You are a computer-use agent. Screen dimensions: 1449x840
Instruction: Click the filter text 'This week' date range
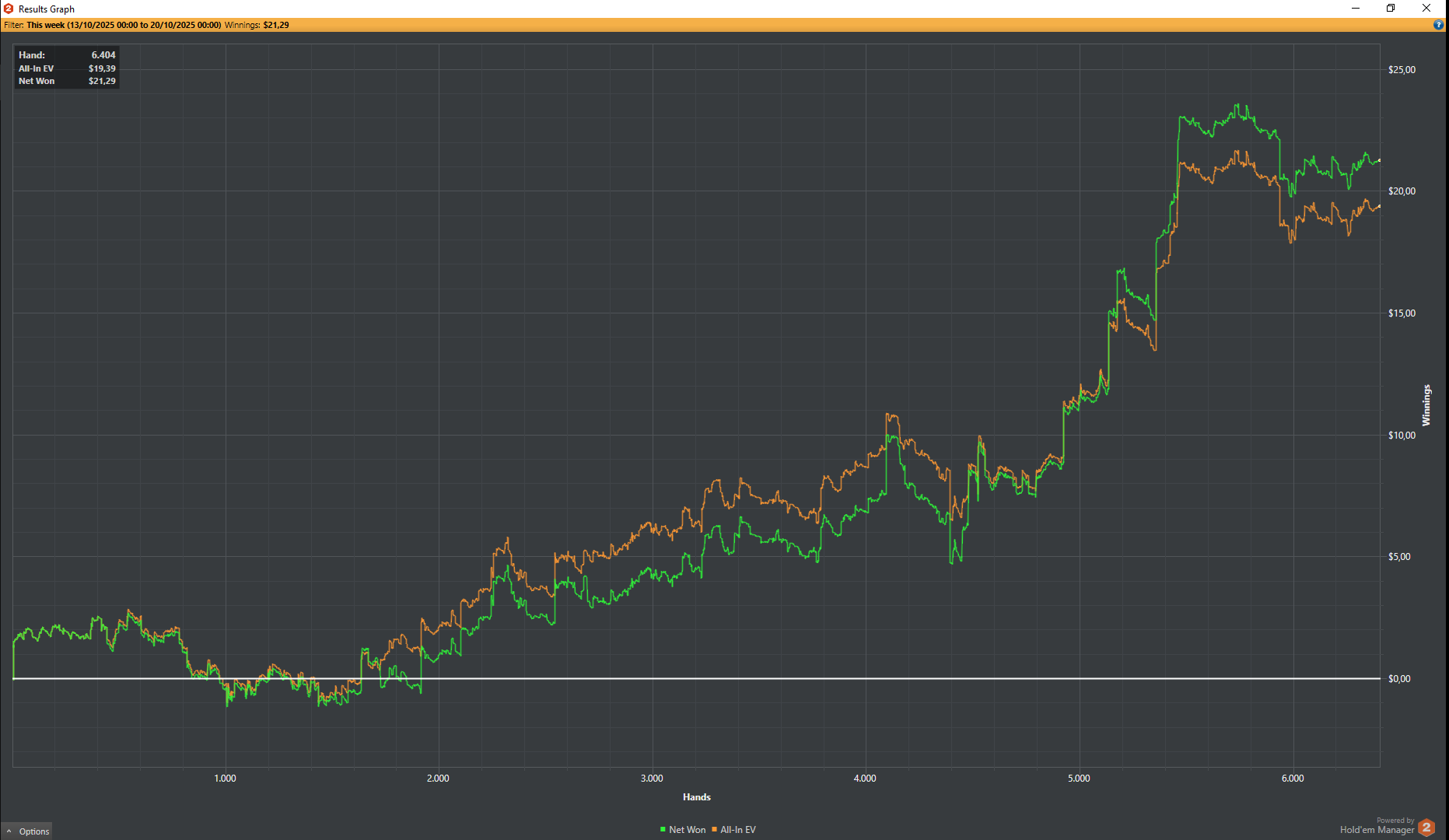tap(124, 25)
